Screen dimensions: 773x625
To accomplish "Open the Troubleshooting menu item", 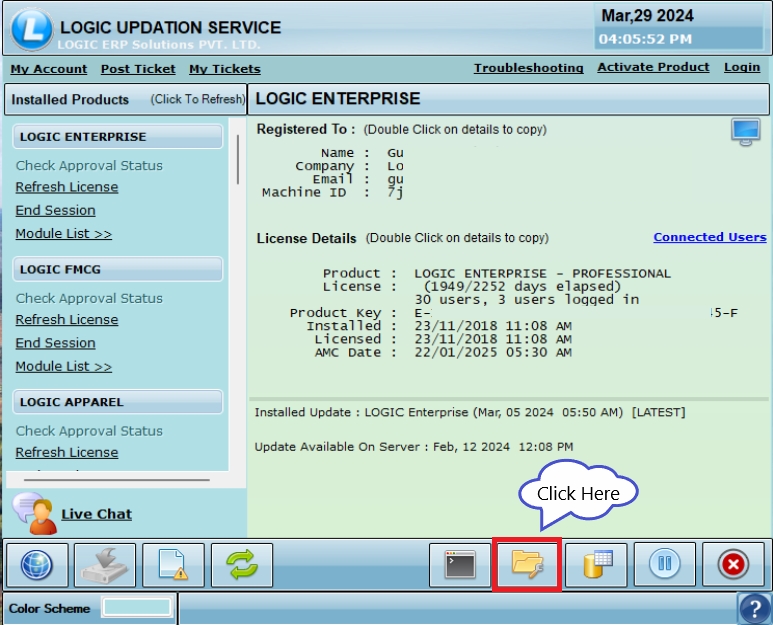I will 528,68.
